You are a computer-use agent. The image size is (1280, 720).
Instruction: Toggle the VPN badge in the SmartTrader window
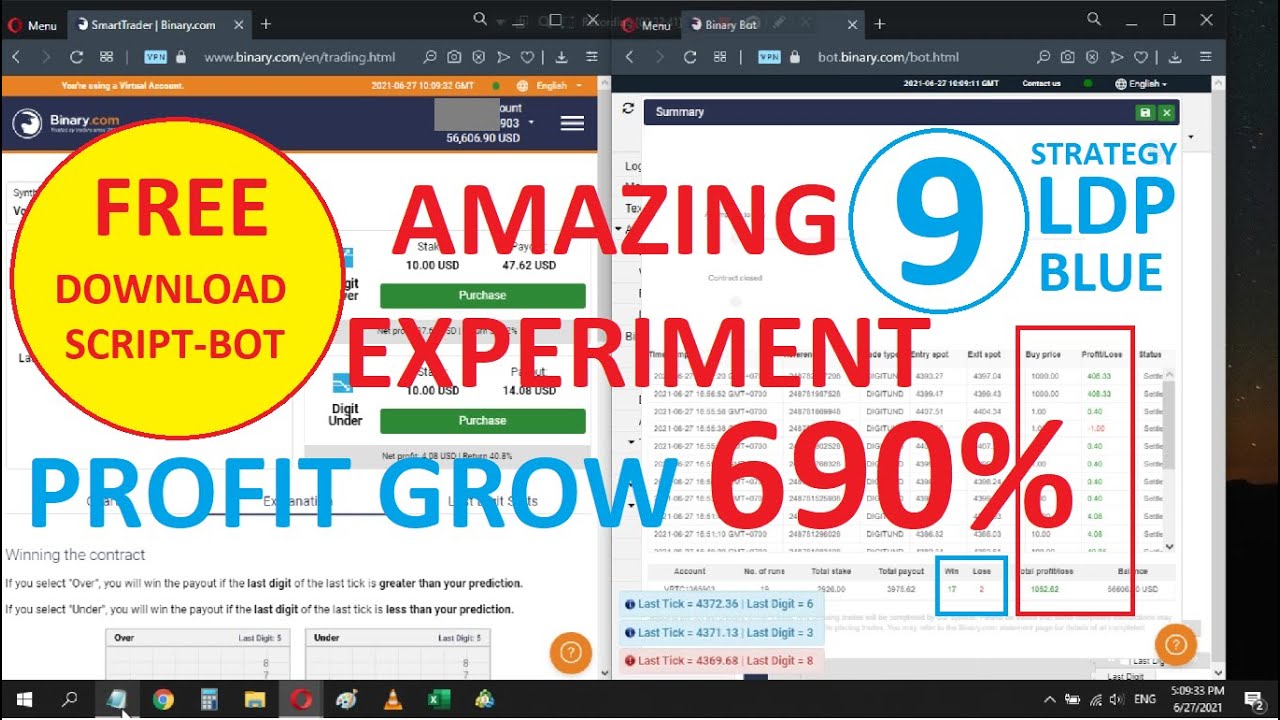click(155, 58)
